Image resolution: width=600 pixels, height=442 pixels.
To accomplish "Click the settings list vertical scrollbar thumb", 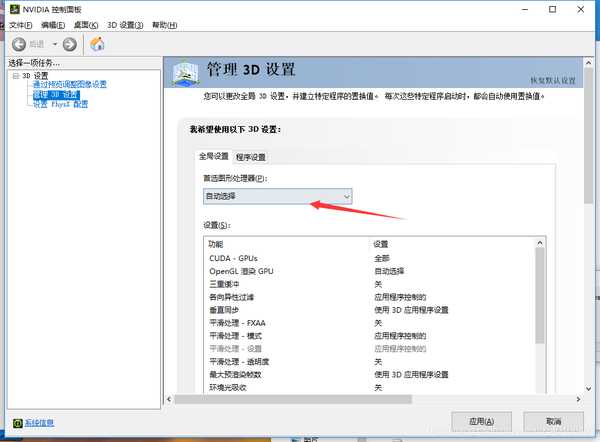I will pyautogui.click(x=540, y=295).
